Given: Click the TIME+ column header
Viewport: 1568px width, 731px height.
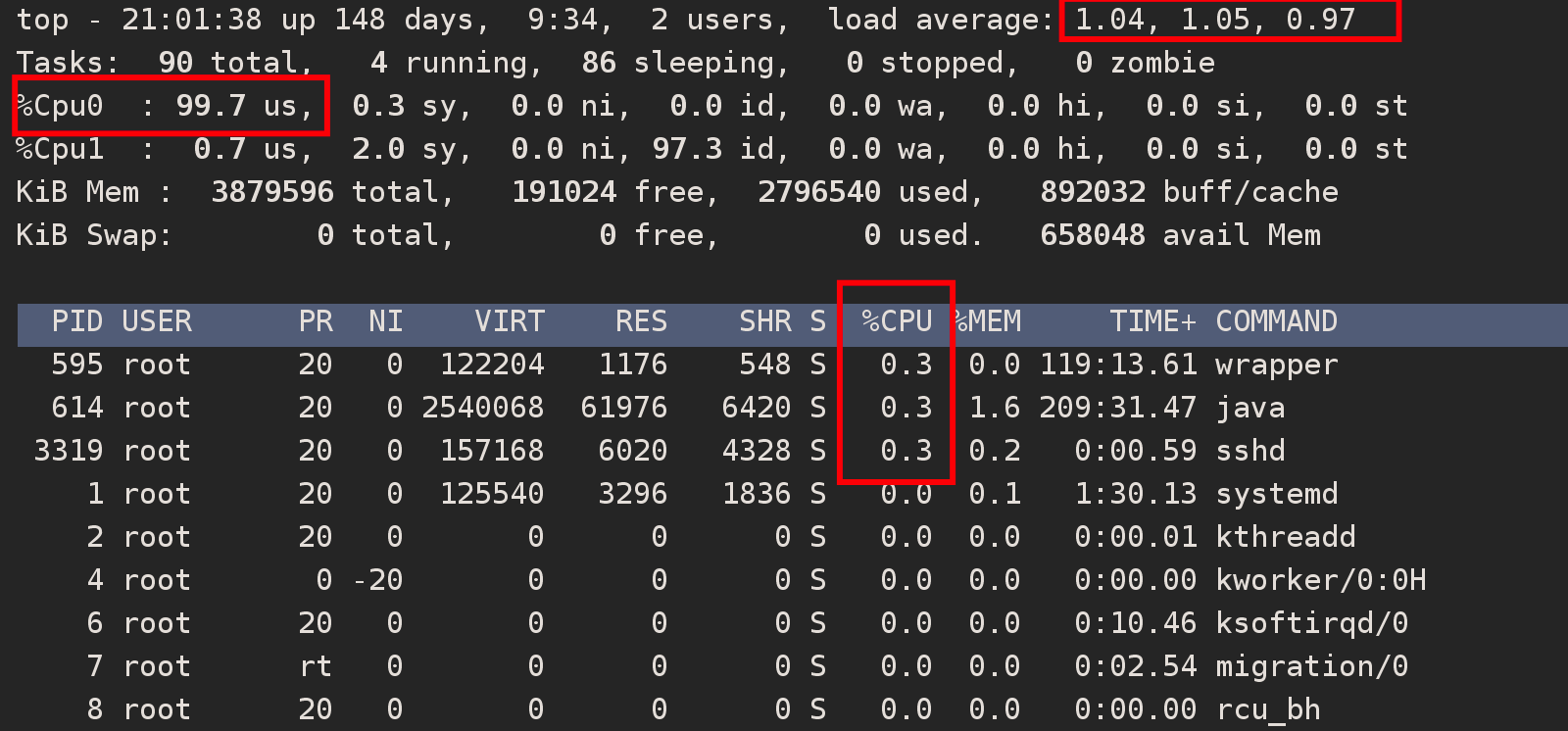Looking at the screenshot, I should click(1152, 321).
